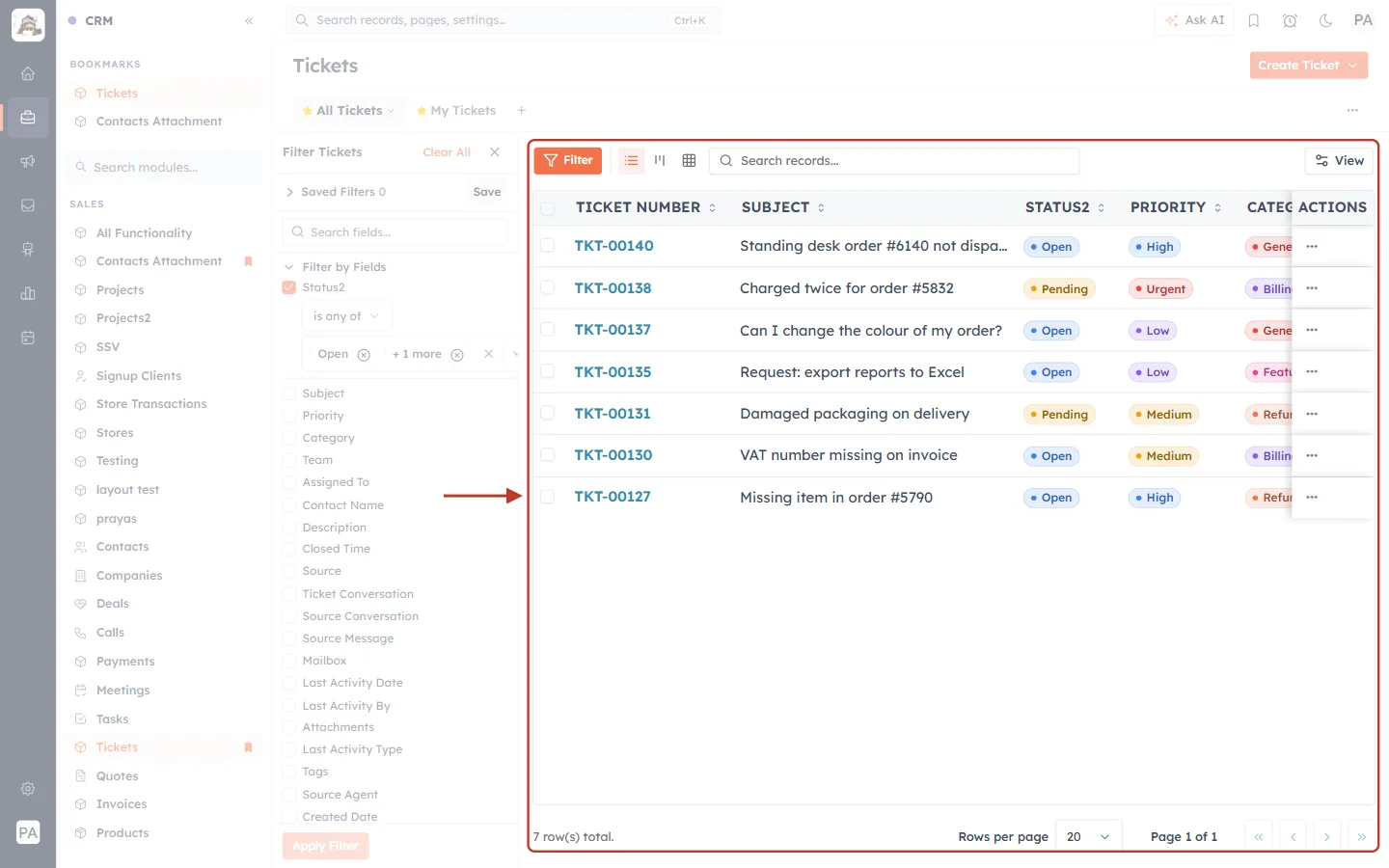Close the Filter Tickets panel
Viewport: 1389px width, 868px height.
click(x=495, y=152)
